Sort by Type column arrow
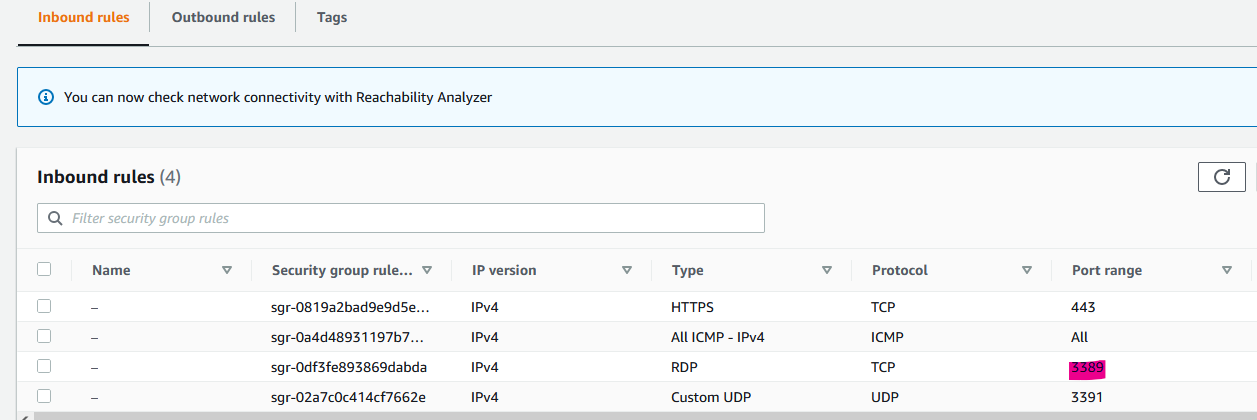This screenshot has height=420, width=1257. [x=827, y=270]
